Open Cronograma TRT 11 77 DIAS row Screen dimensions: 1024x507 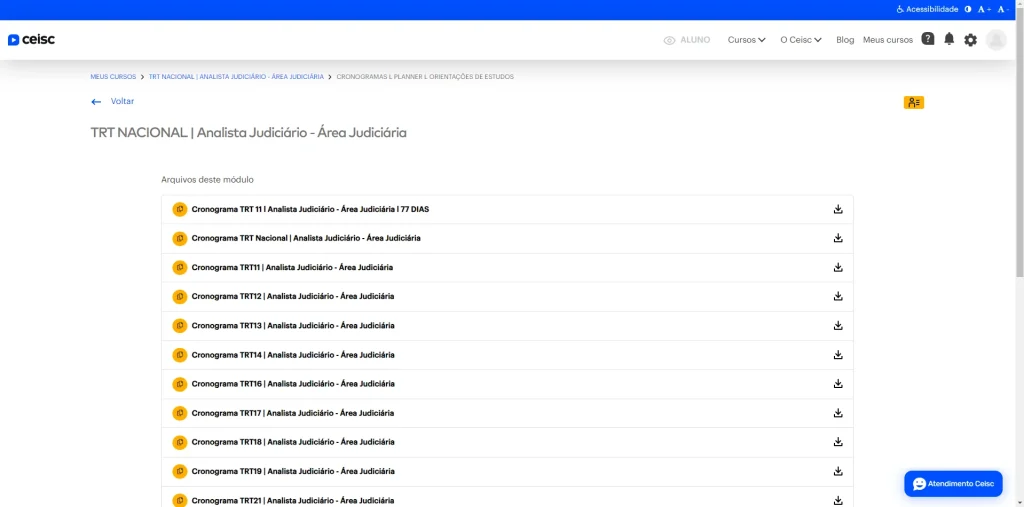click(x=507, y=210)
